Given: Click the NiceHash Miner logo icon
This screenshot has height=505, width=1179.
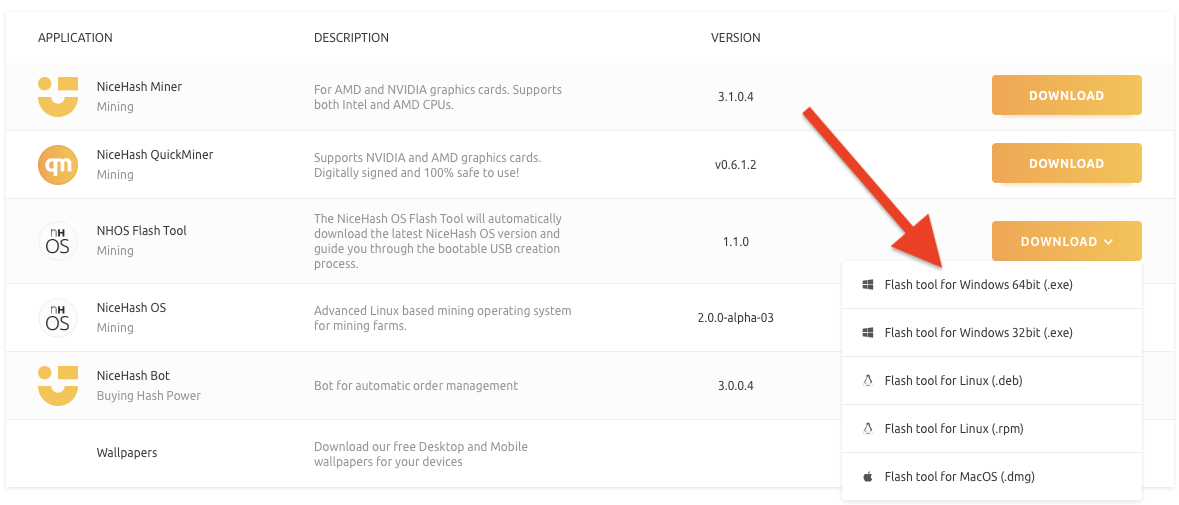Looking at the screenshot, I should tap(58, 96).
